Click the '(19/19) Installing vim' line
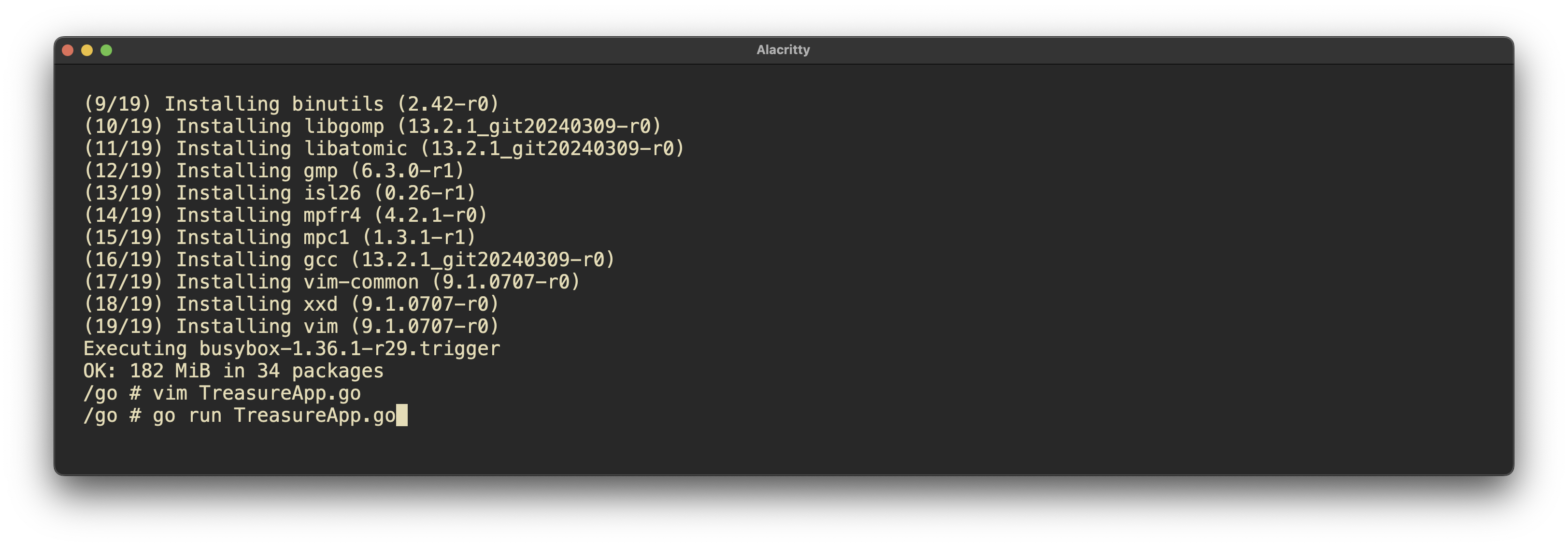The image size is (1568, 547). [x=291, y=327]
